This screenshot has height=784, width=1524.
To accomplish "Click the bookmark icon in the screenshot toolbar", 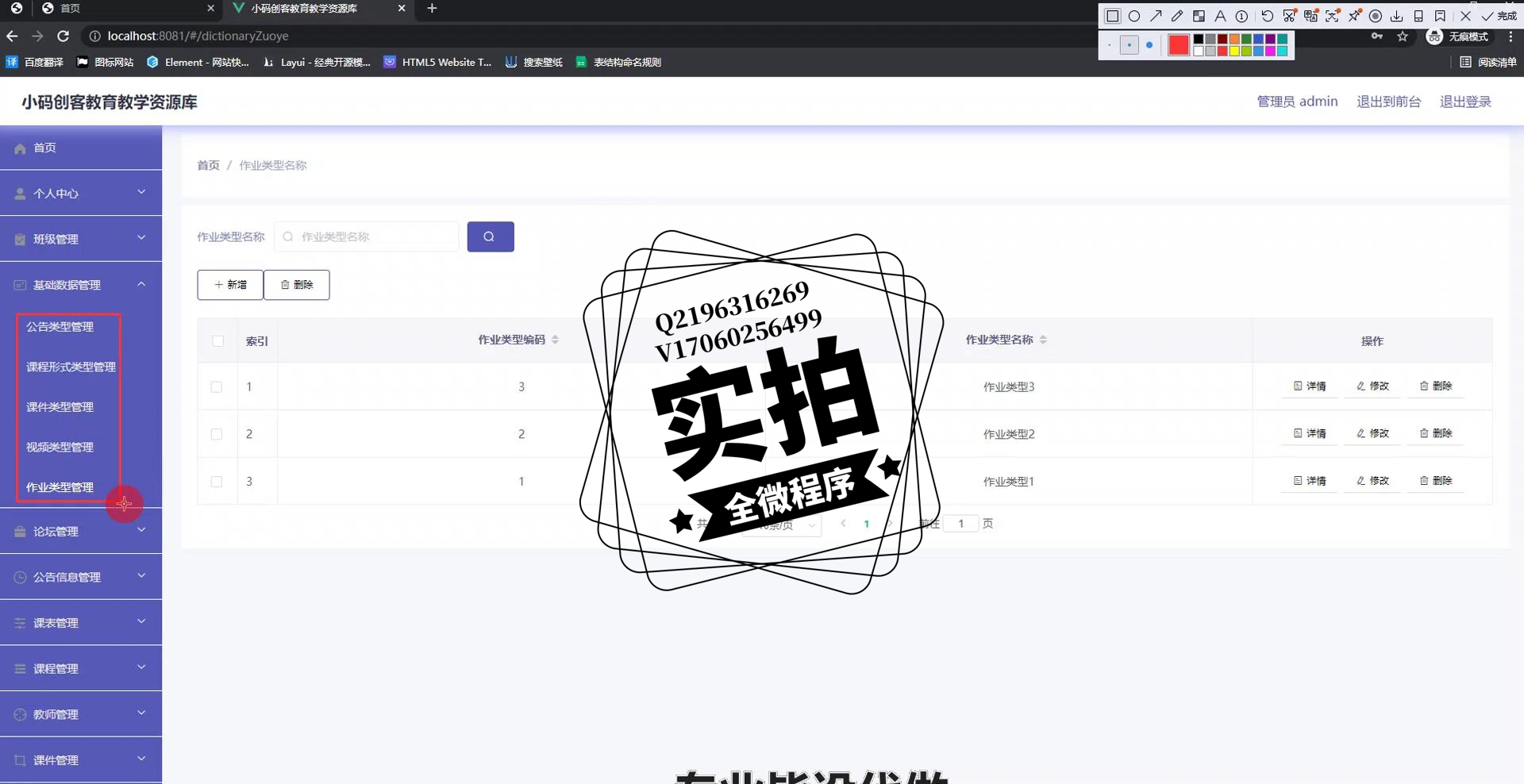I will 1440,16.
